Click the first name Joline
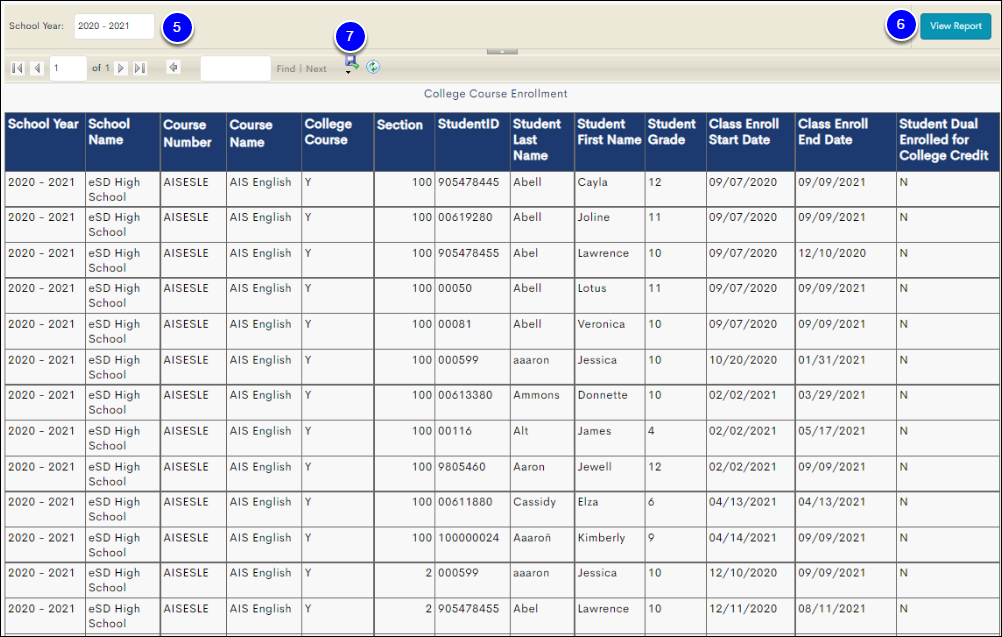The image size is (1002, 637). tap(594, 217)
